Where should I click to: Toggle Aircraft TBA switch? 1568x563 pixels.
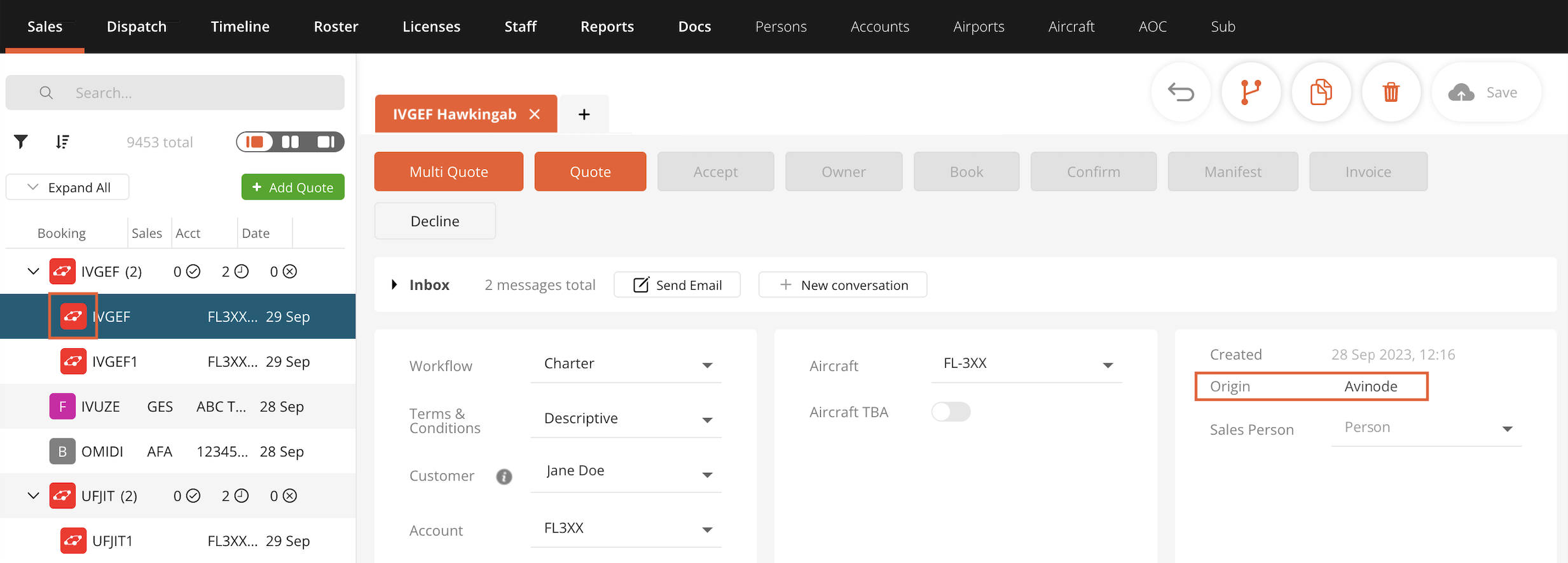click(x=951, y=412)
